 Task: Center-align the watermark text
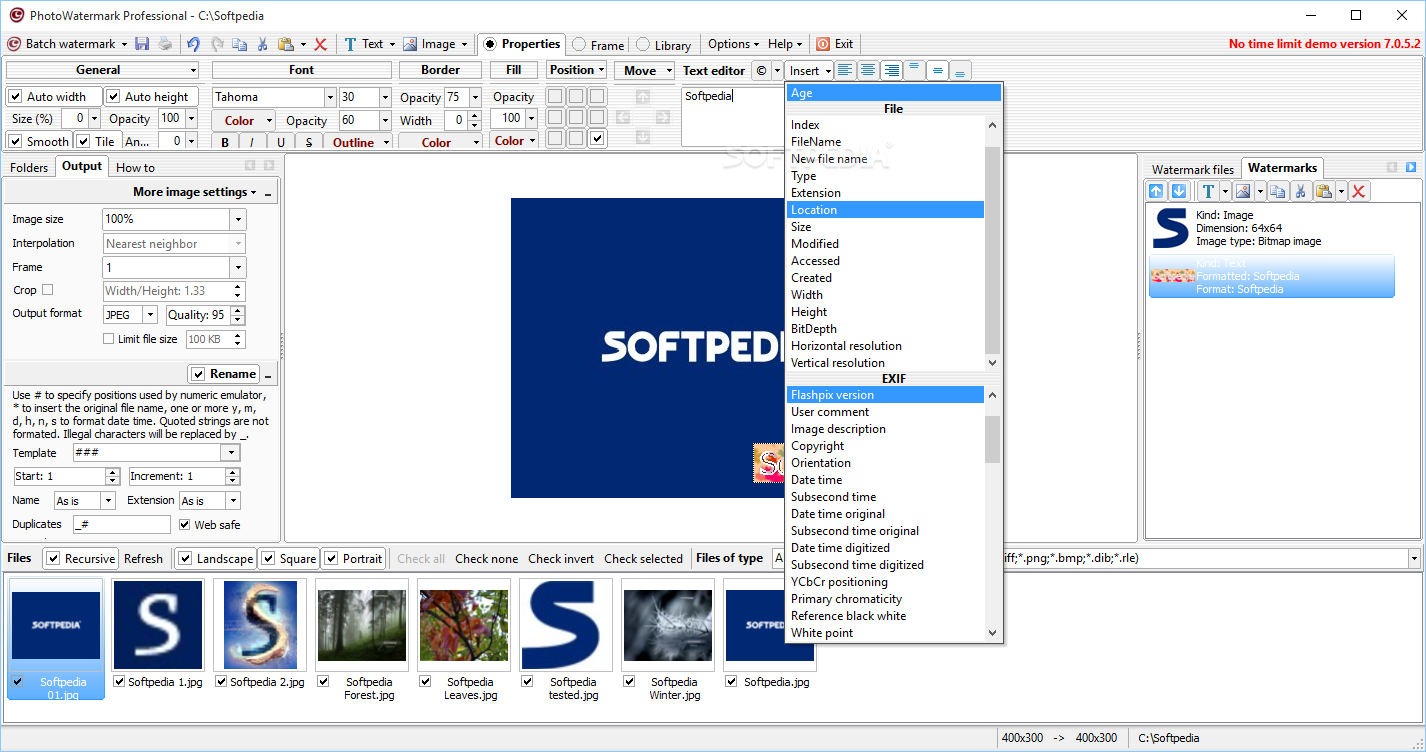pos(868,70)
